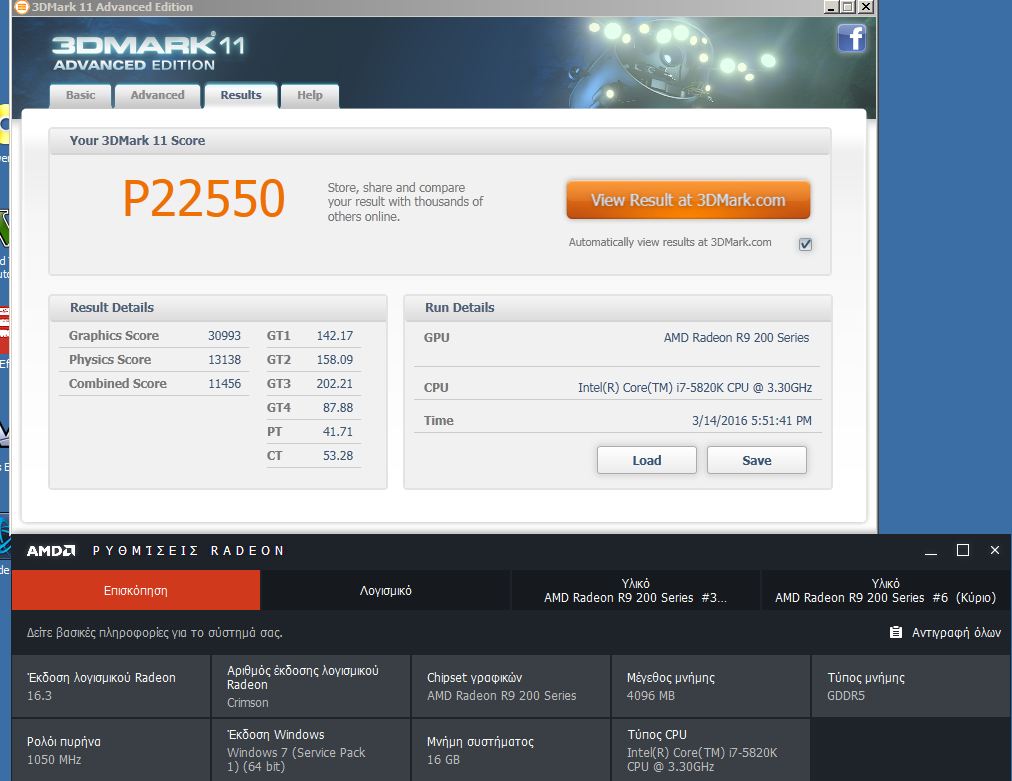Click the Physics Score value 13138
1012x781 pixels.
click(x=224, y=360)
